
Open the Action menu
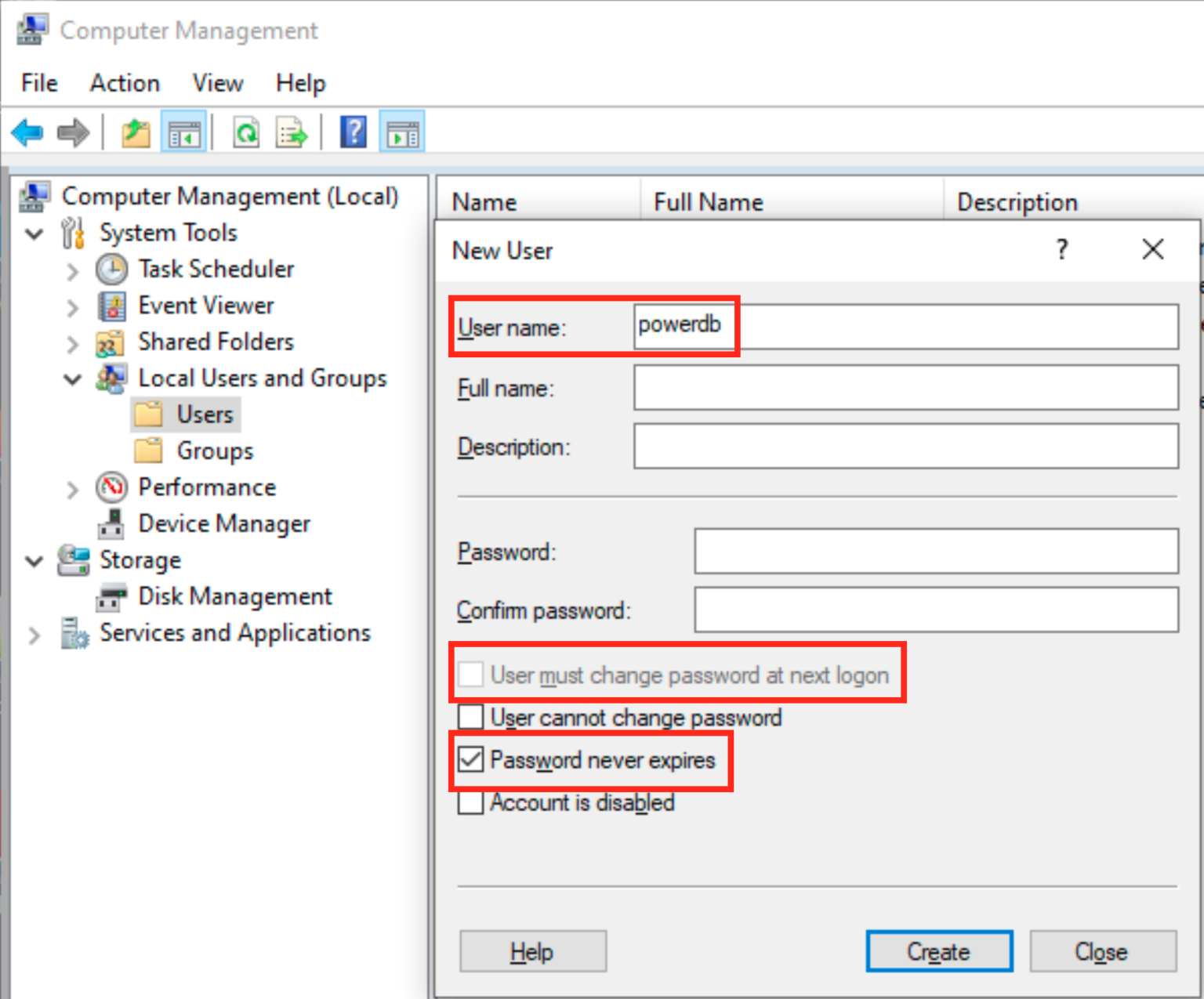pyautogui.click(x=124, y=83)
